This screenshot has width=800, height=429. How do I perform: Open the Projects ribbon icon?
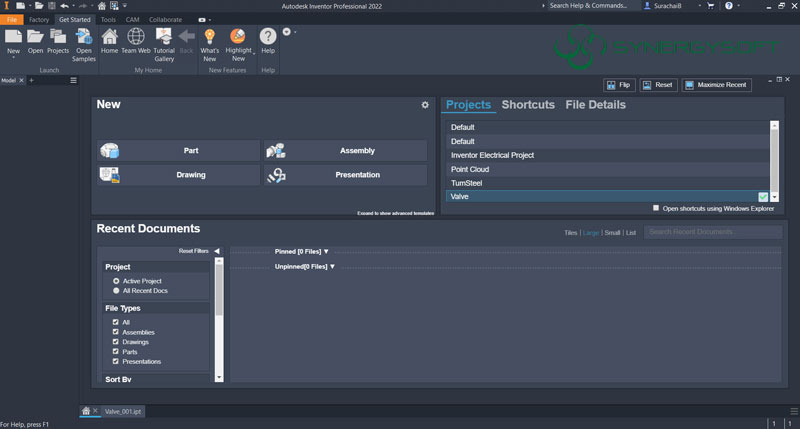(58, 37)
